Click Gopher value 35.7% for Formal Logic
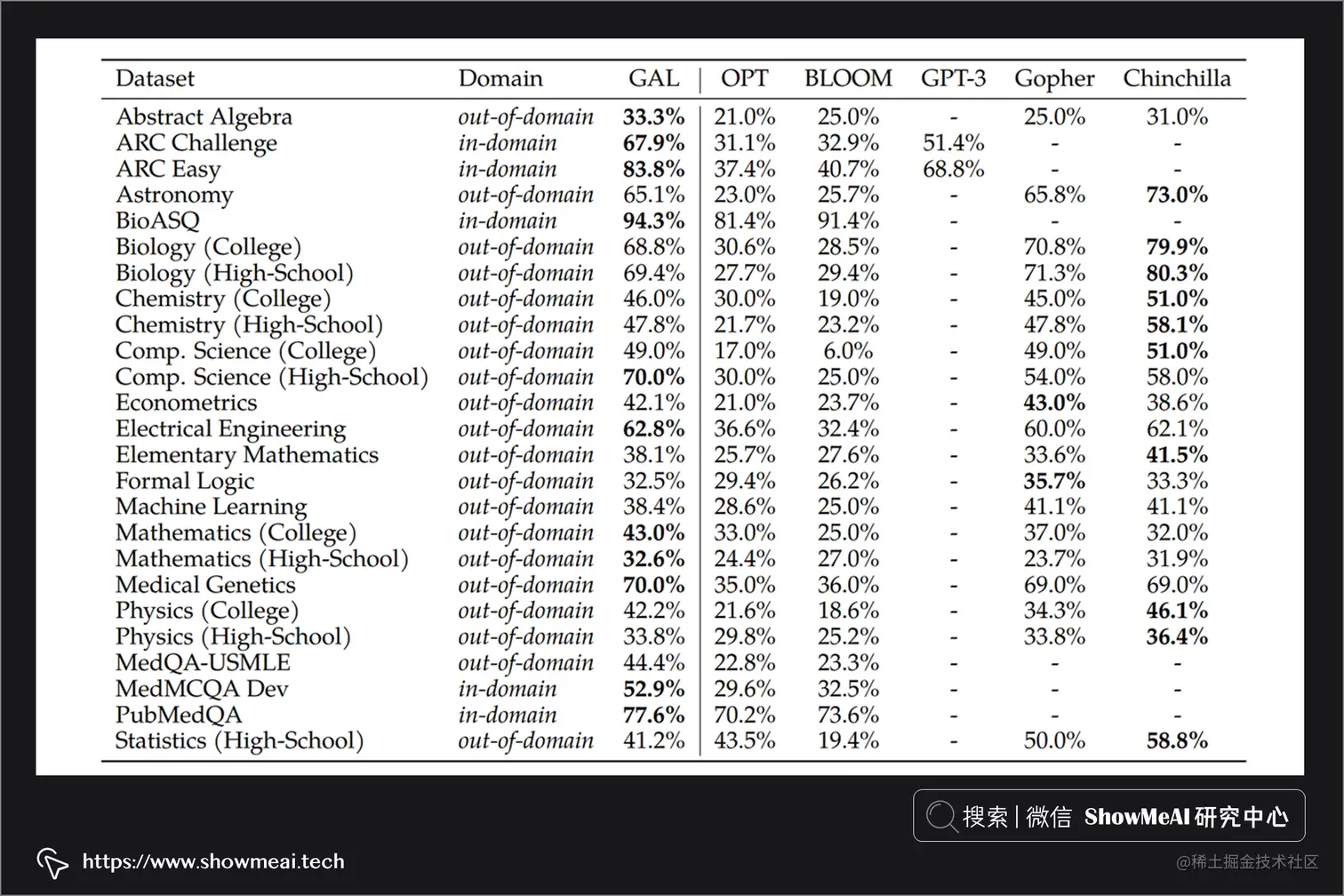Screen dimensions: 1344x896 pos(1054,481)
